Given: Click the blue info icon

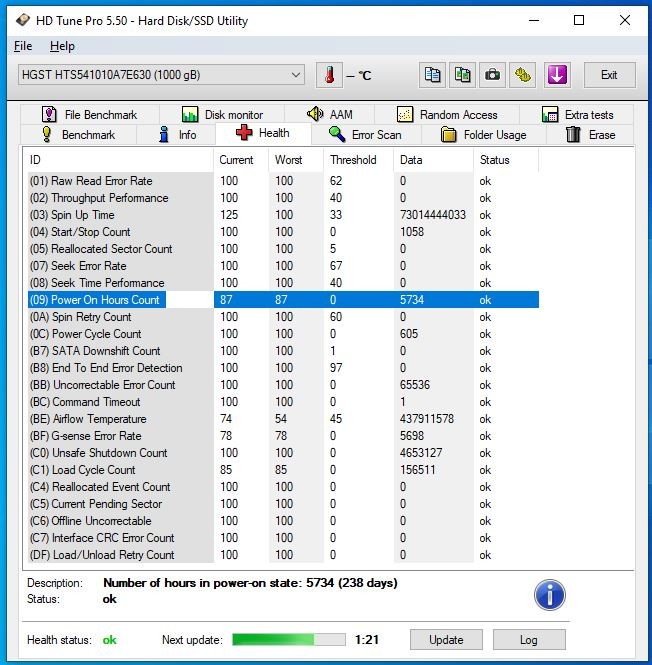Looking at the screenshot, I should pyautogui.click(x=550, y=595).
